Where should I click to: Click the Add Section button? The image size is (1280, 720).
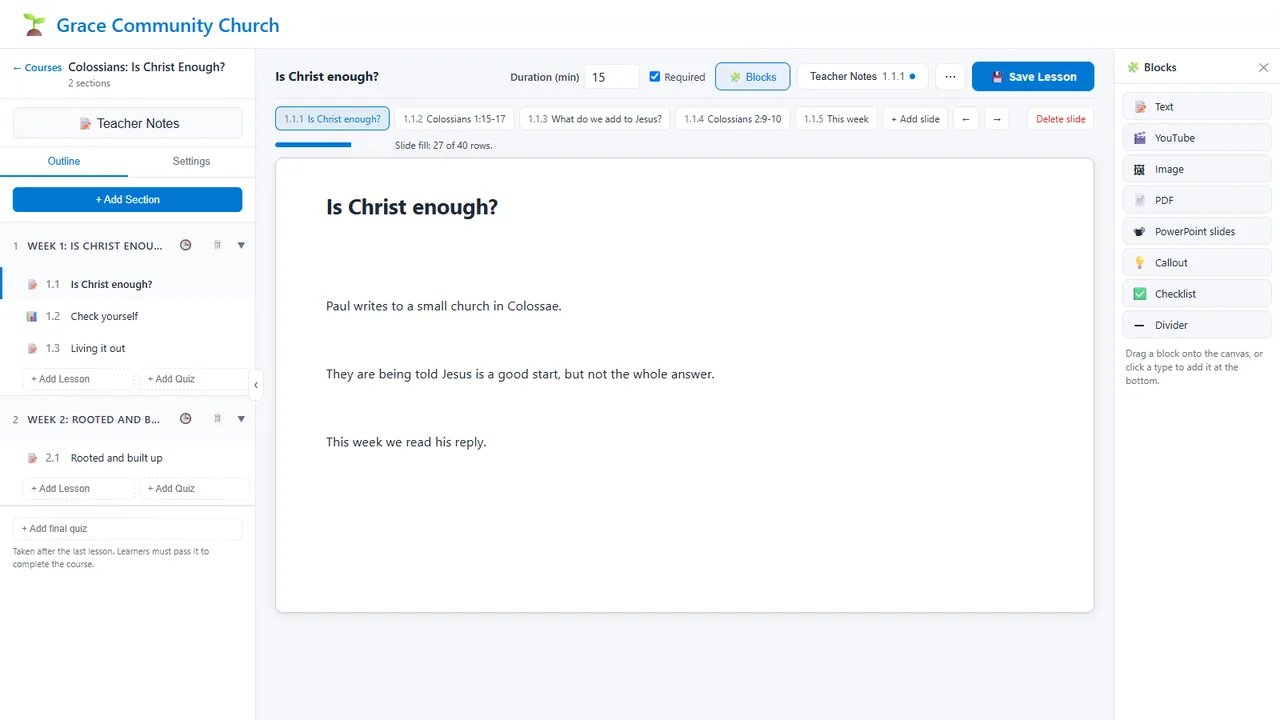coord(128,199)
